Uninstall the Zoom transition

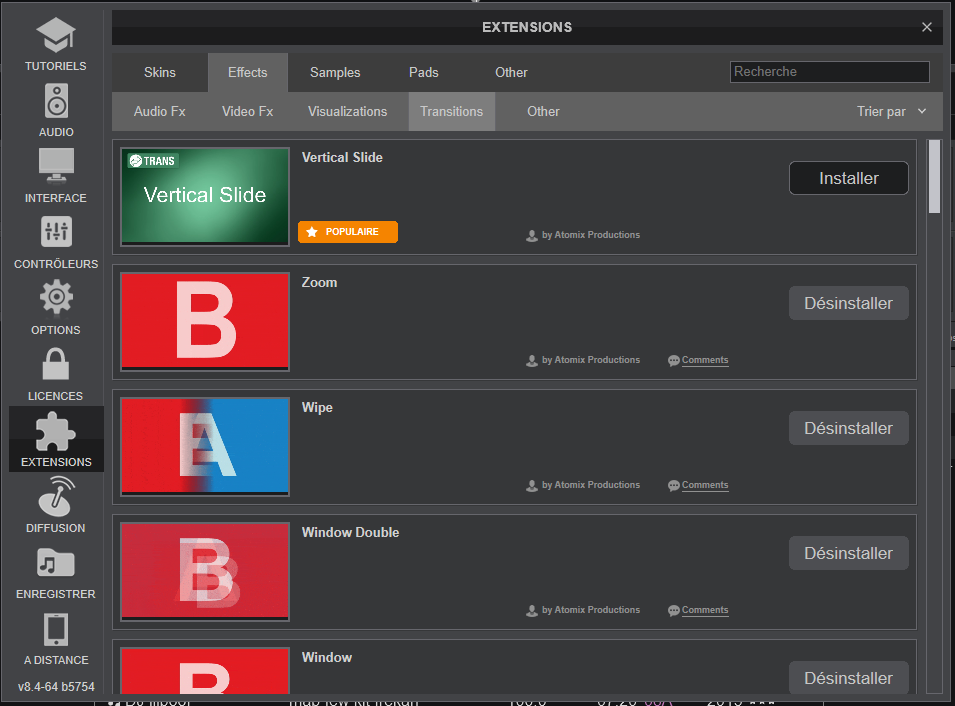click(848, 303)
